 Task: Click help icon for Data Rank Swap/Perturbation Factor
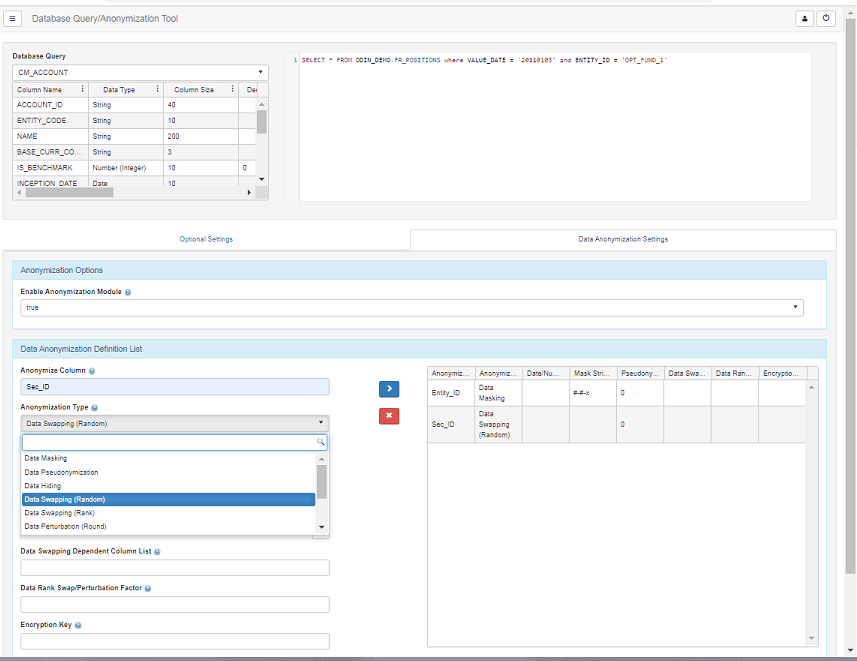coord(148,589)
